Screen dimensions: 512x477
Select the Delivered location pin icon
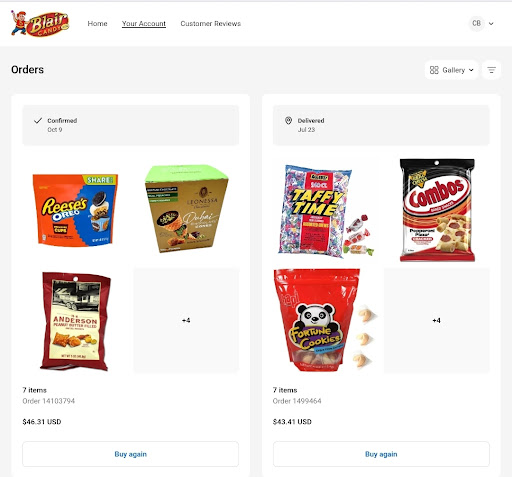(x=289, y=121)
